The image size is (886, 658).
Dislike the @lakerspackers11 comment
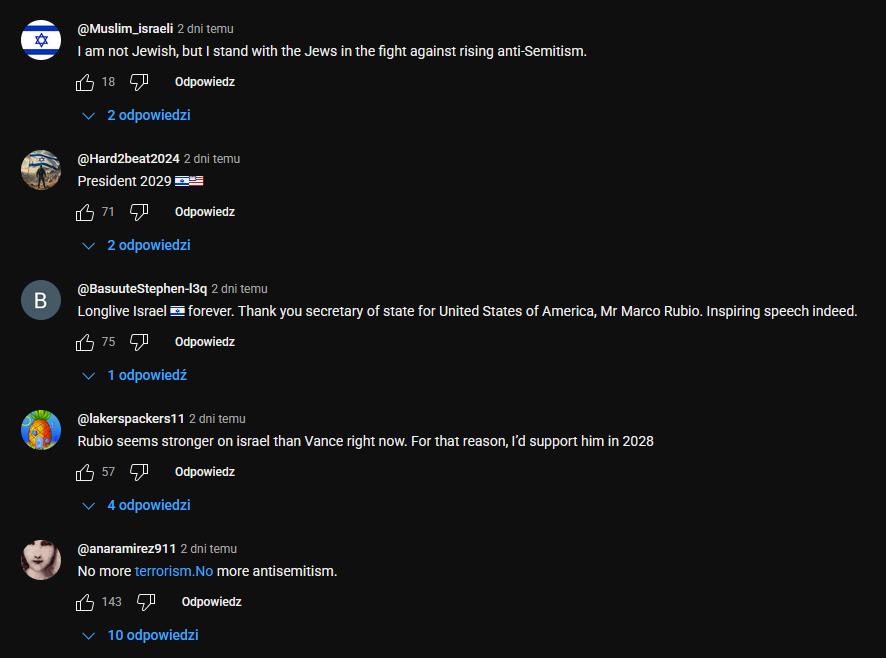click(139, 472)
